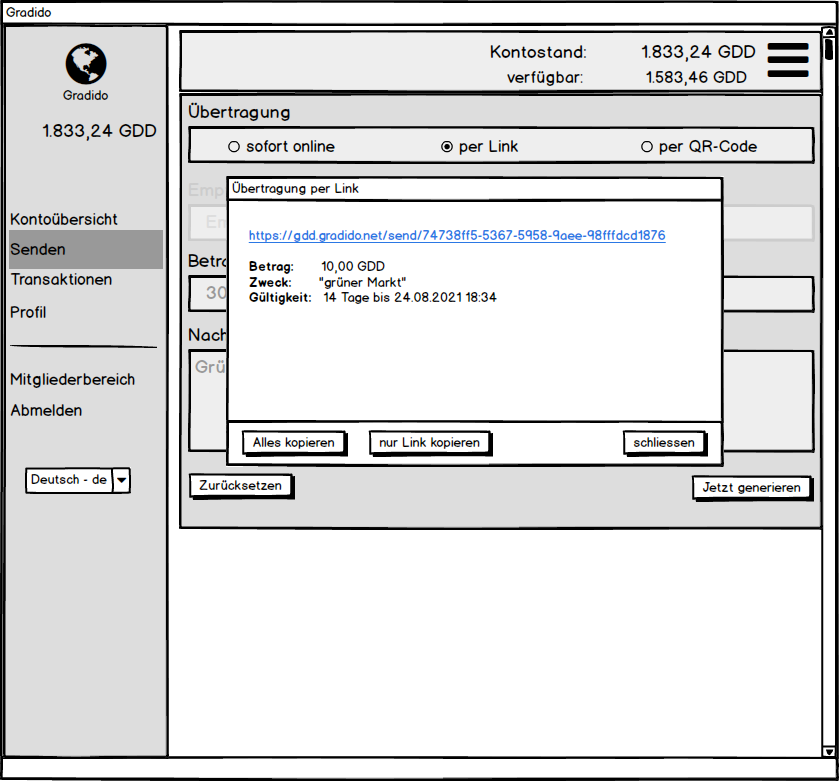Image resolution: width=839 pixels, height=781 pixels.
Task: Navigate to Mitgliederbereich
Action: coord(72,379)
